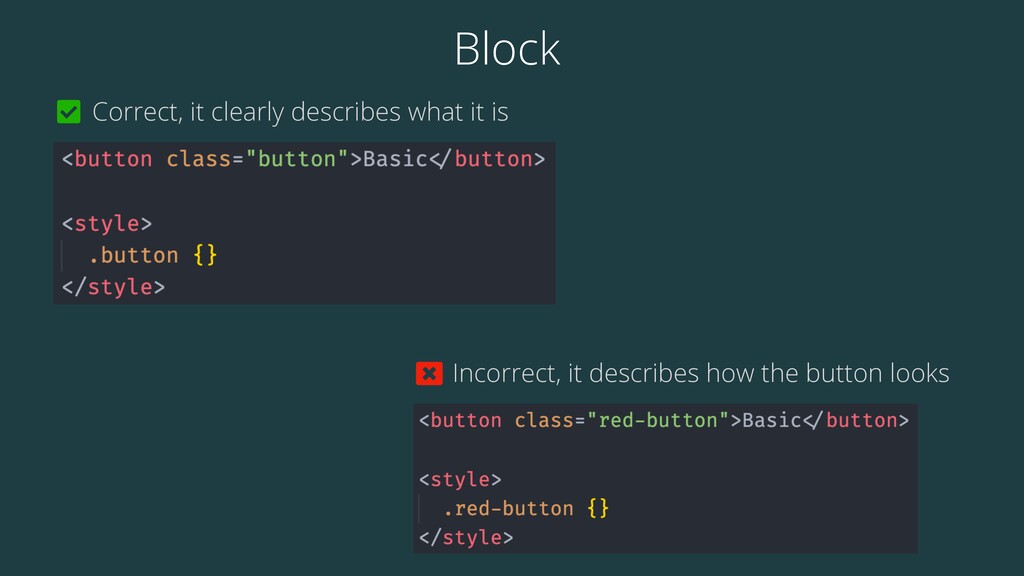
Task: Click the "button" class string in first snippet
Action: tap(296, 159)
